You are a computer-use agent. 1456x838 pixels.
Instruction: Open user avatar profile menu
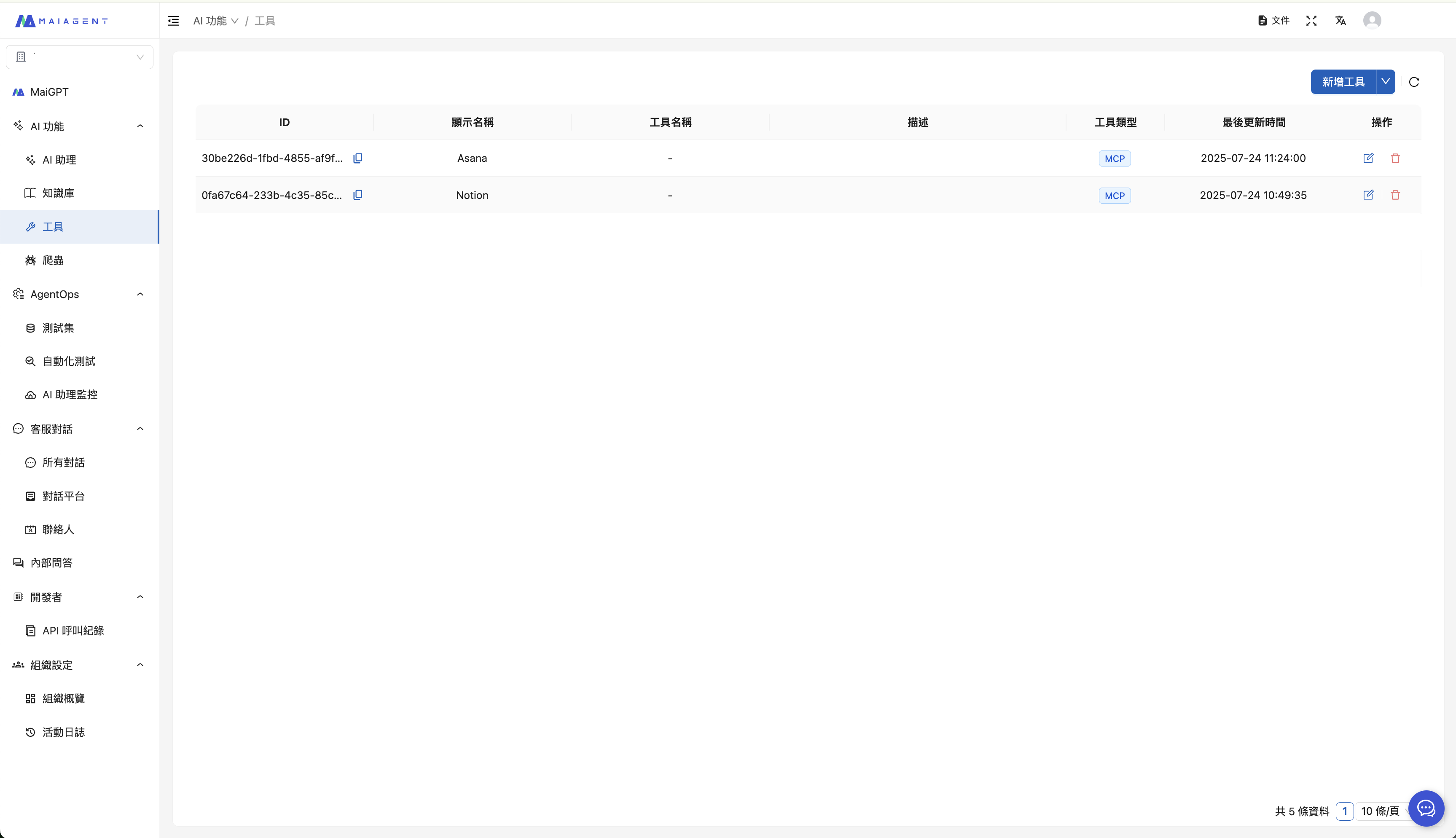pyautogui.click(x=1372, y=21)
